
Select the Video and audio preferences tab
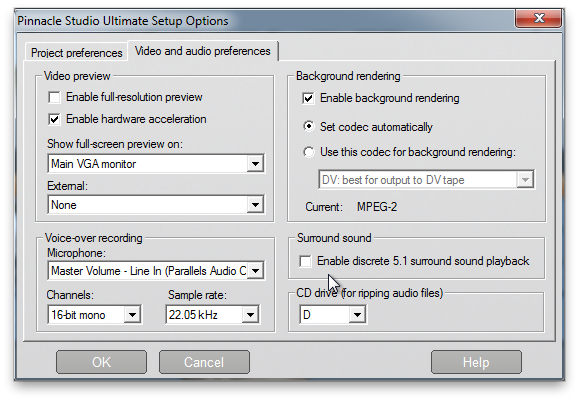click(202, 51)
